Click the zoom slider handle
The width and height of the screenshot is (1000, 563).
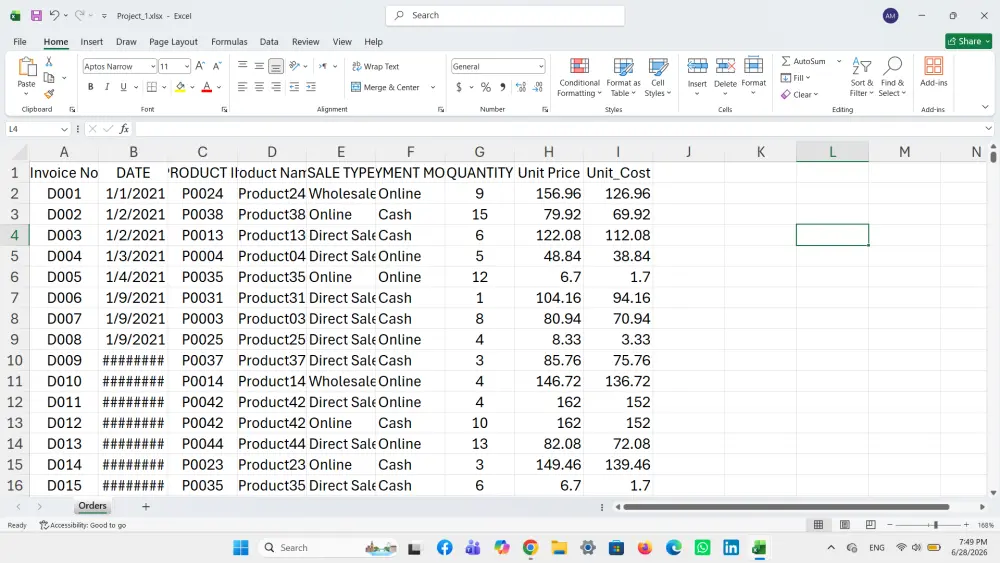tap(936, 525)
